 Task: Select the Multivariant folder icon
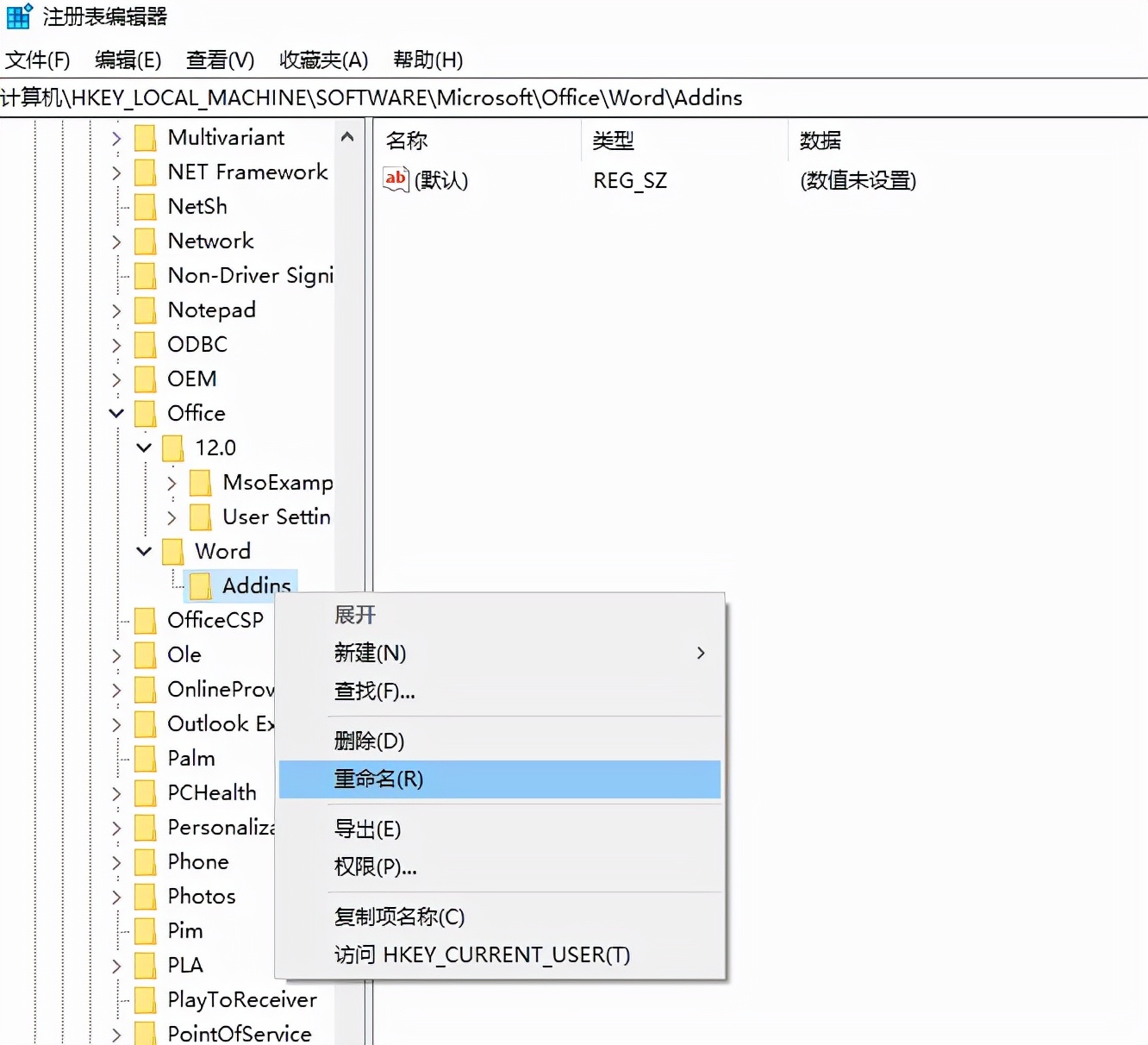(x=146, y=138)
